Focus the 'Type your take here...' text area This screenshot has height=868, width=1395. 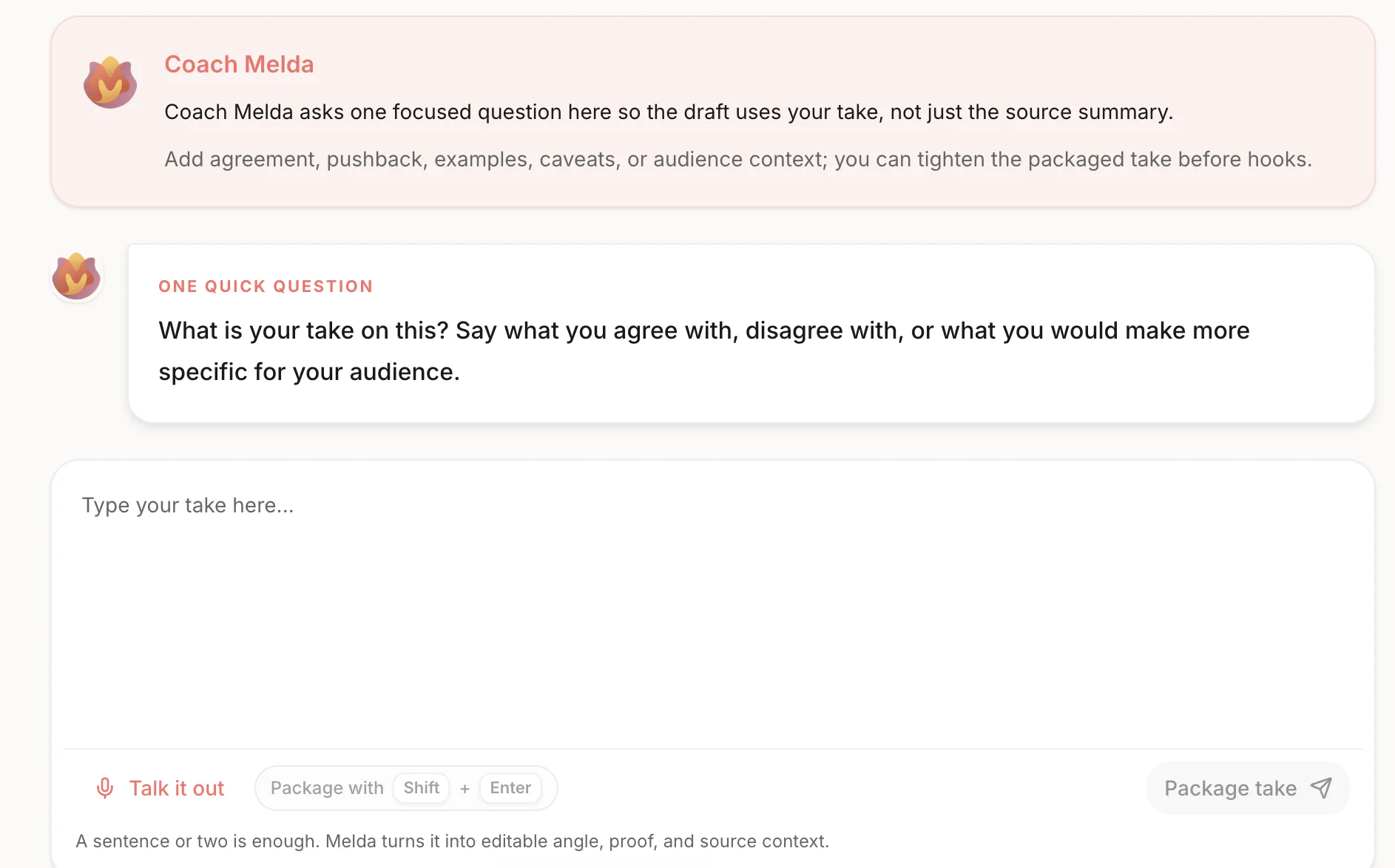pyautogui.click(x=712, y=605)
